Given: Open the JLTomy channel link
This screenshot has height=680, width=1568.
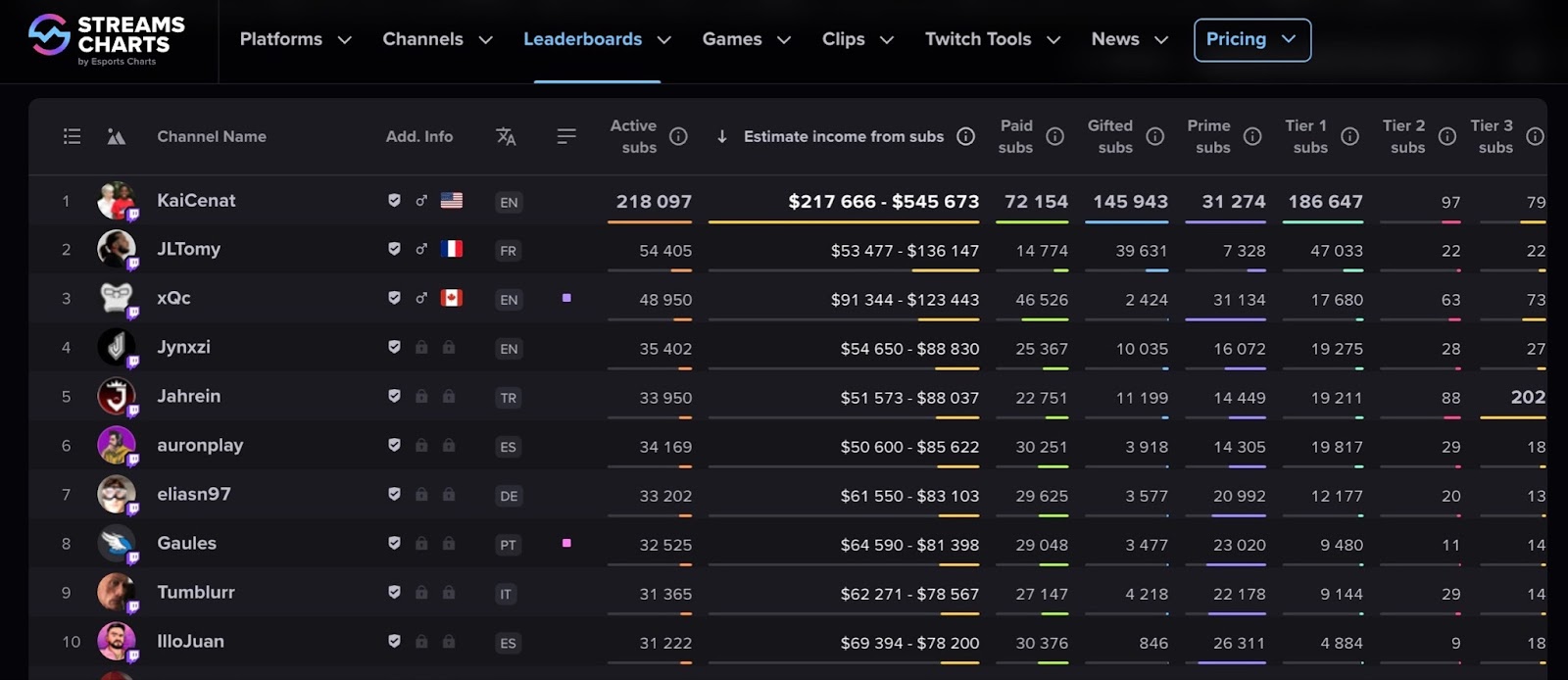Looking at the screenshot, I should pos(188,249).
